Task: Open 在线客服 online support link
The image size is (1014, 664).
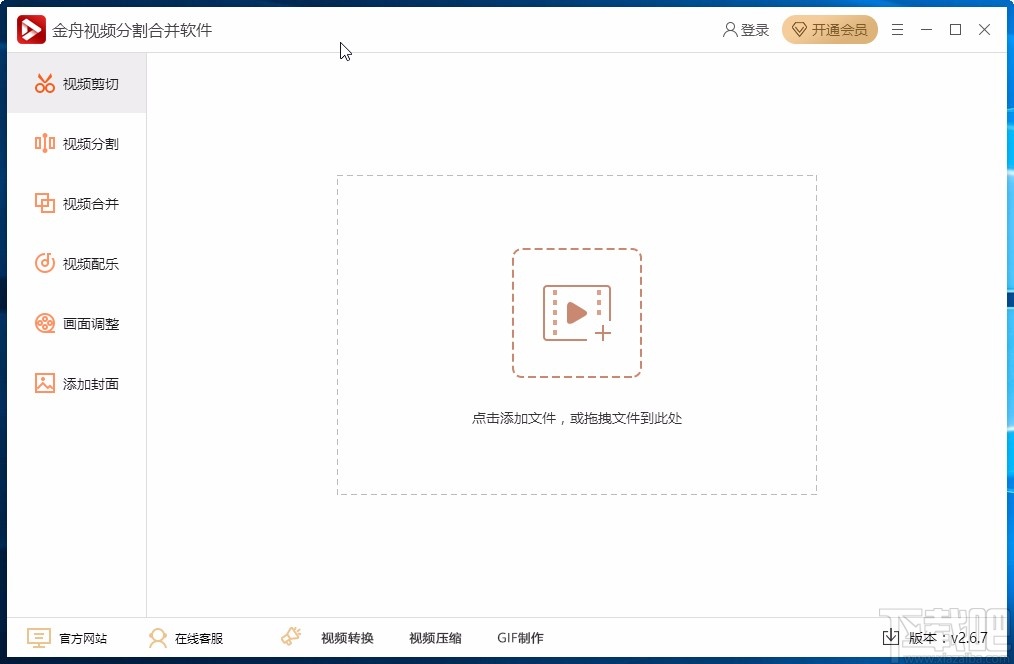Action: pos(199,638)
